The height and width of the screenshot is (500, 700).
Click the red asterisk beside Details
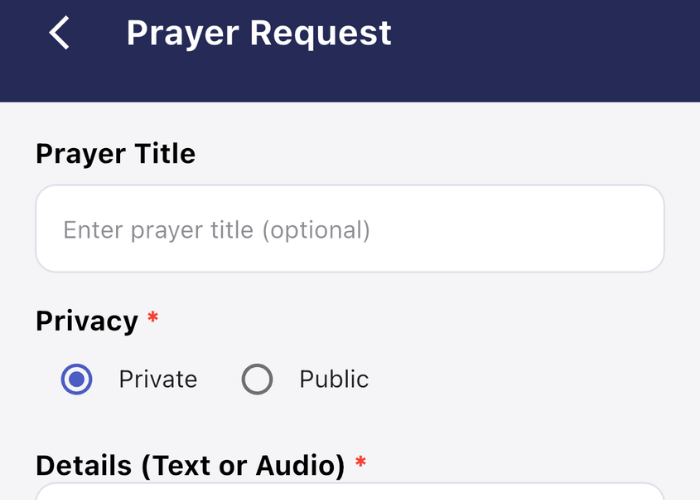(360, 463)
